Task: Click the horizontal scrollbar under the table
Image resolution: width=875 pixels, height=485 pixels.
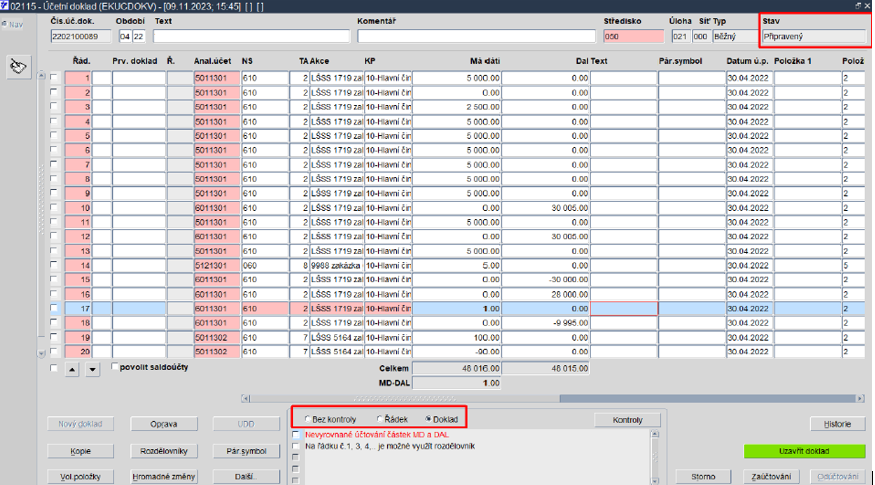Action: click(552, 398)
